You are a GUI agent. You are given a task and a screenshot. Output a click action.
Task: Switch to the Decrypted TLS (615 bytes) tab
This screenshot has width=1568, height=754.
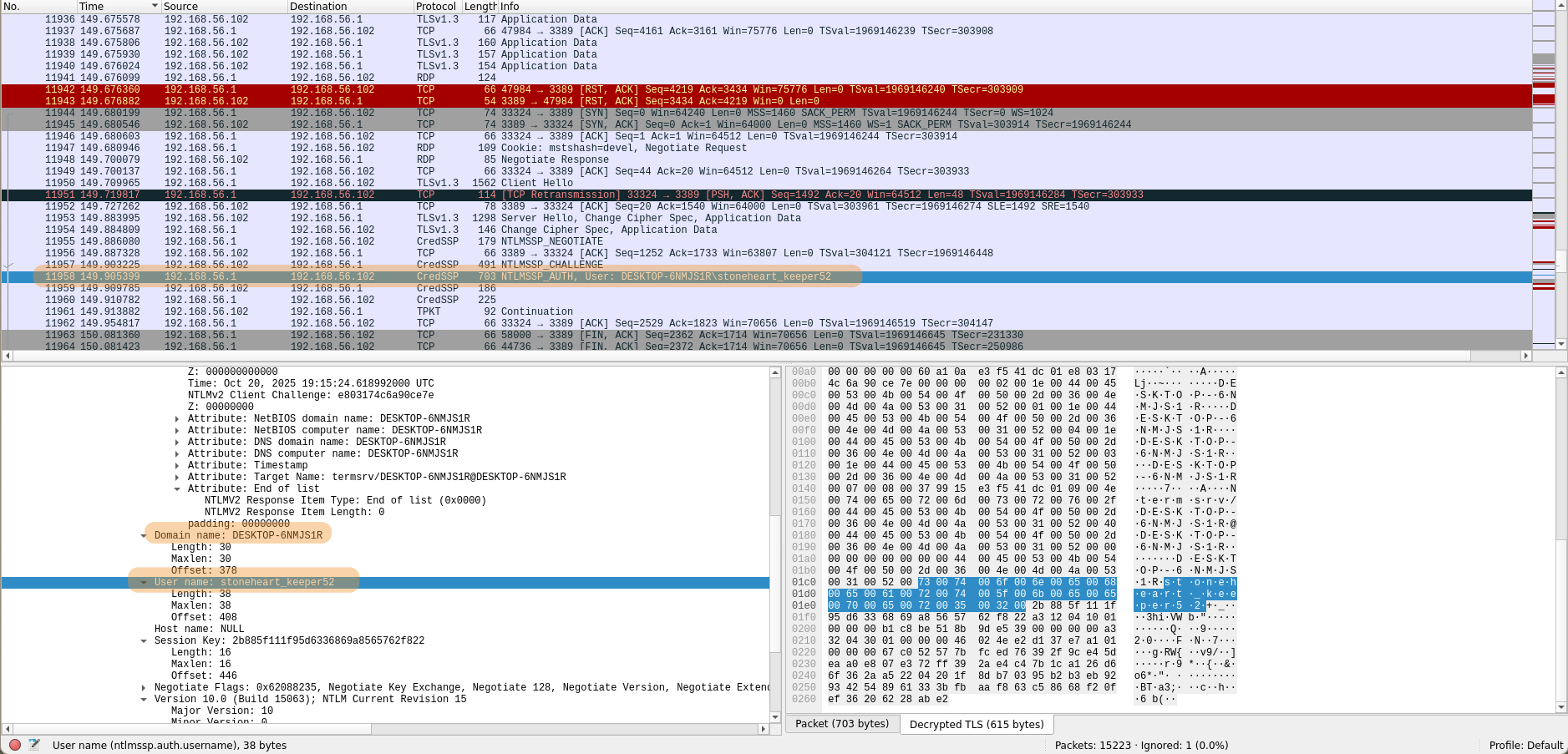tap(976, 723)
